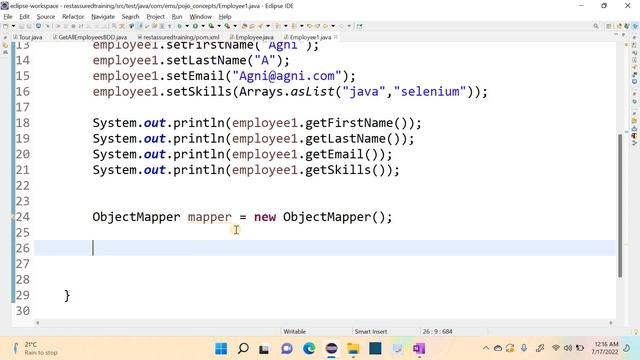Launch Microsoft Edge from the taskbar

pyautogui.click(x=309, y=349)
